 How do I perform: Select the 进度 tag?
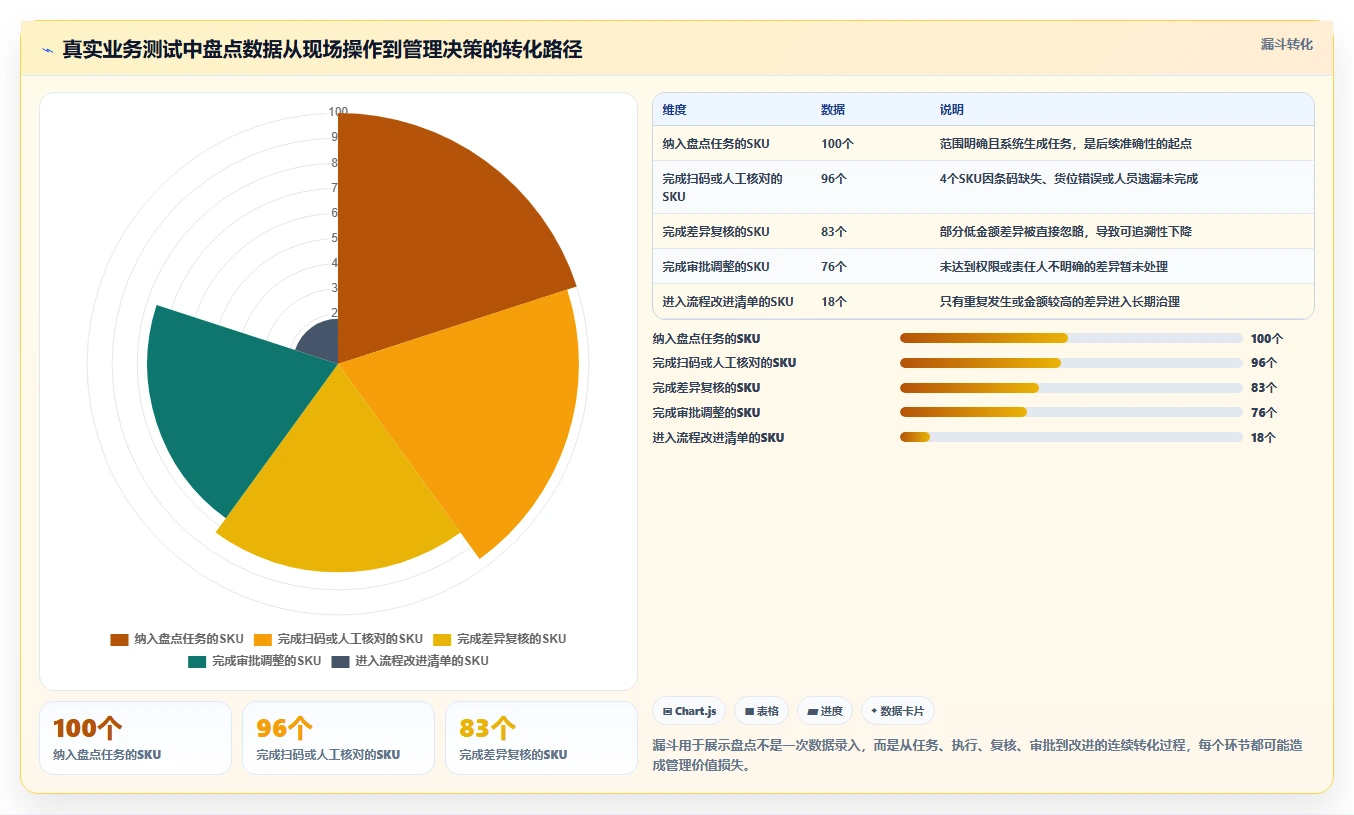click(825, 711)
